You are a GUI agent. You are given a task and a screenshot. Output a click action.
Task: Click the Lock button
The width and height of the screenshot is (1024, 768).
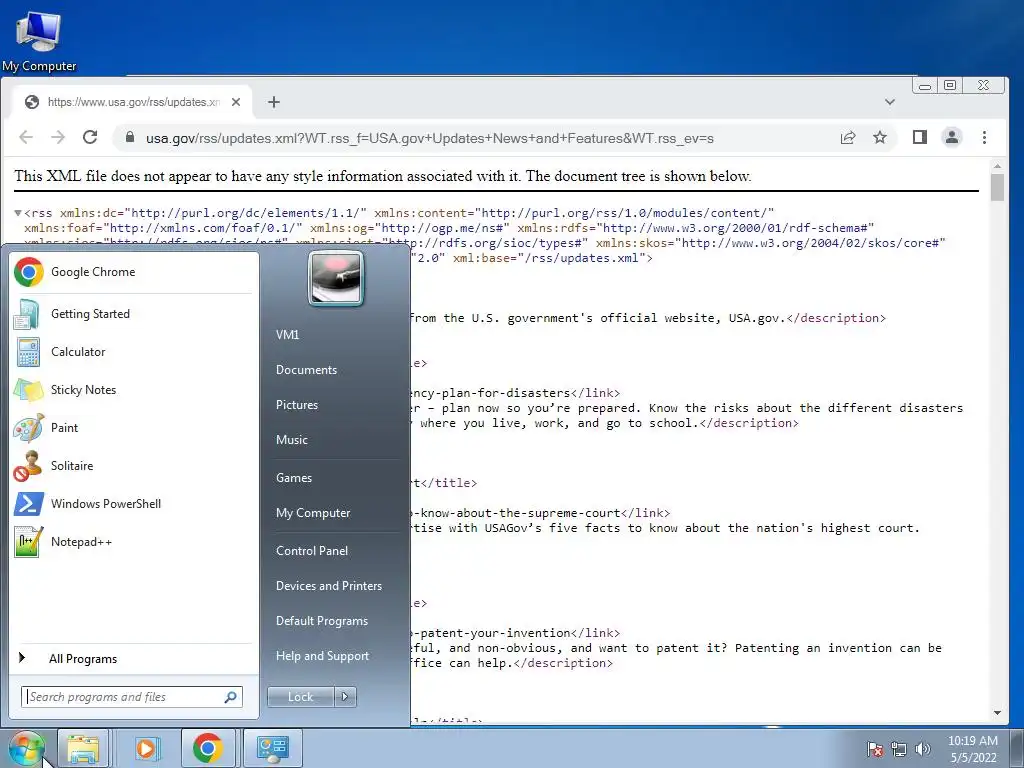point(300,697)
